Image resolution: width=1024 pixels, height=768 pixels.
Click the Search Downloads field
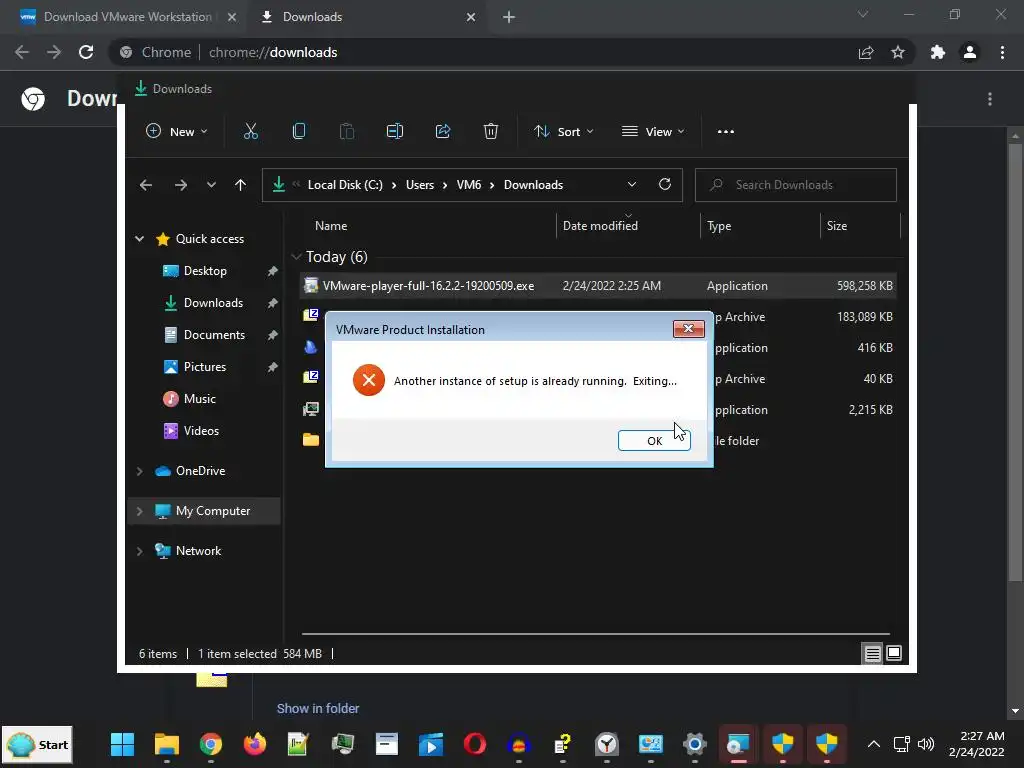coord(795,185)
